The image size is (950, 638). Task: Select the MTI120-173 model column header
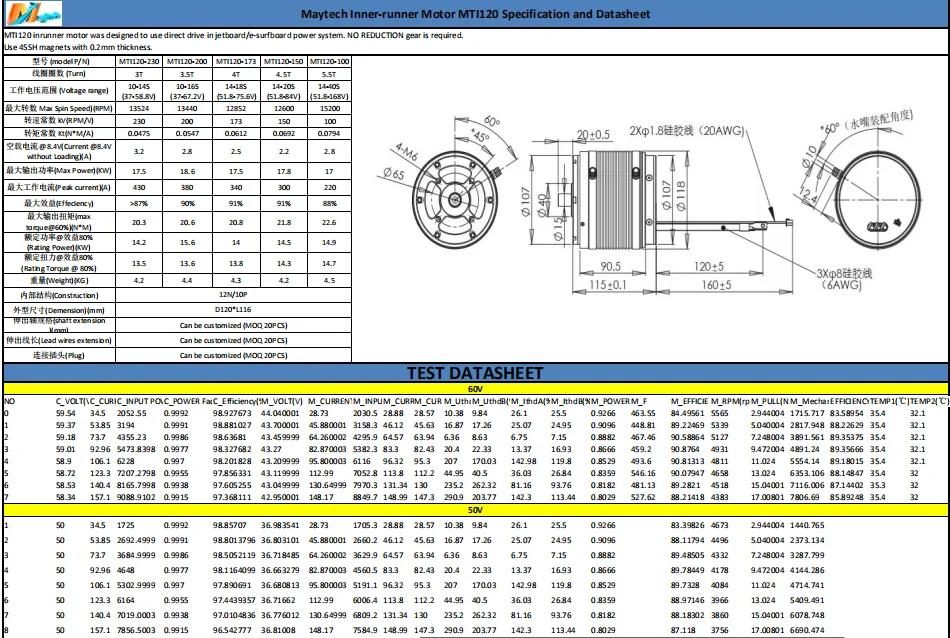coord(236,61)
